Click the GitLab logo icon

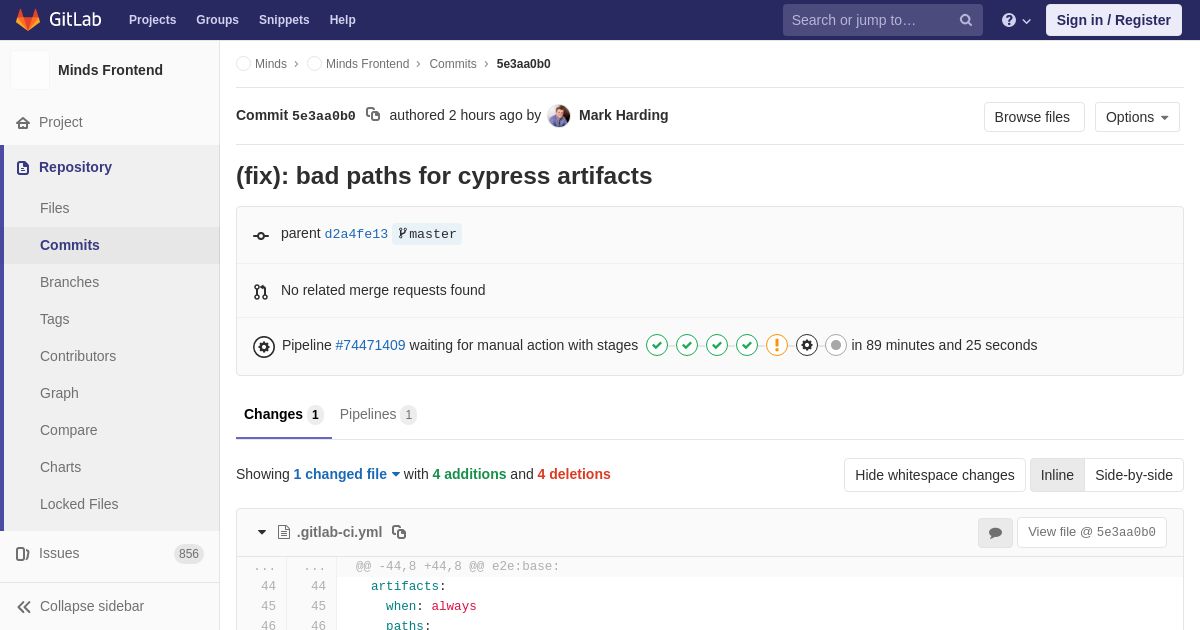coord(28,20)
